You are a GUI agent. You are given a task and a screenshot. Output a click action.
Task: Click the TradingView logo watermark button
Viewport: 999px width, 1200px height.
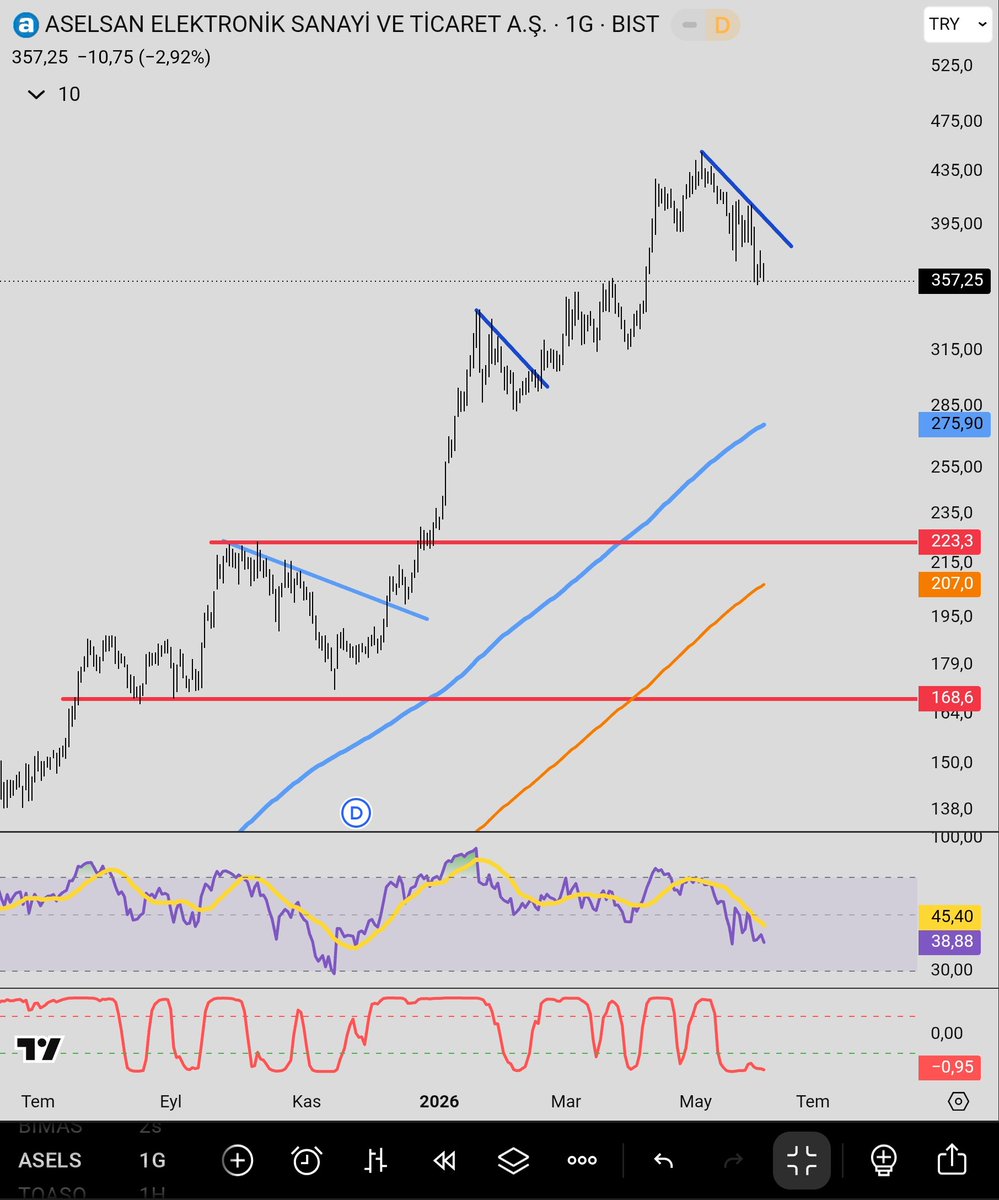pos(40,1049)
